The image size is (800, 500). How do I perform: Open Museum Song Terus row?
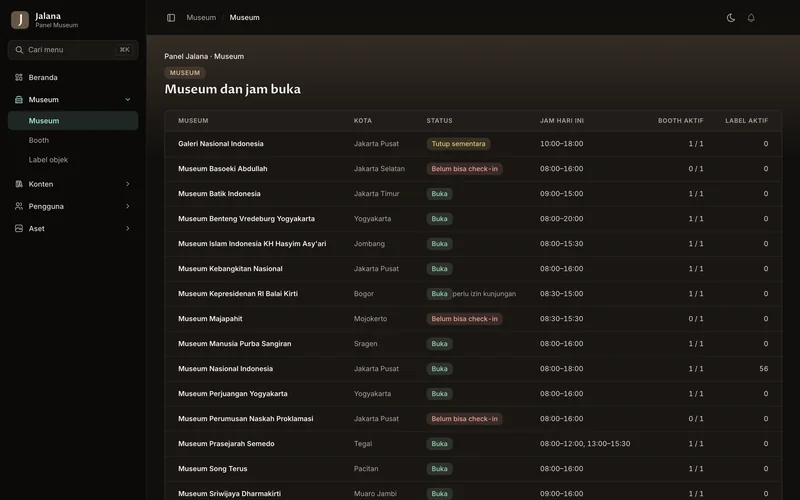pos(473,469)
